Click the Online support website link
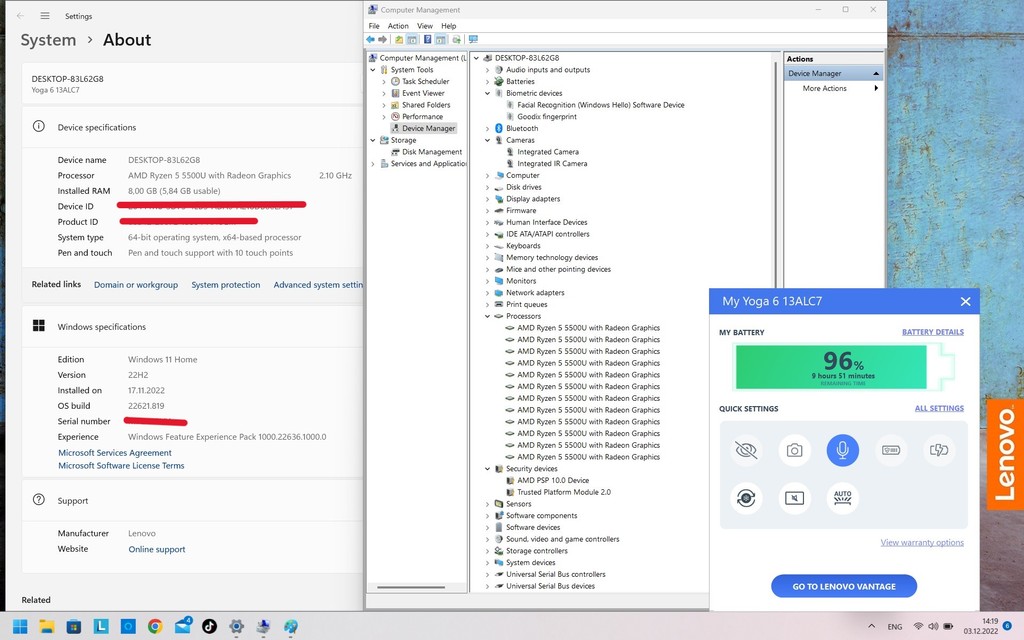Screen dimensions: 1024x640 [157, 549]
